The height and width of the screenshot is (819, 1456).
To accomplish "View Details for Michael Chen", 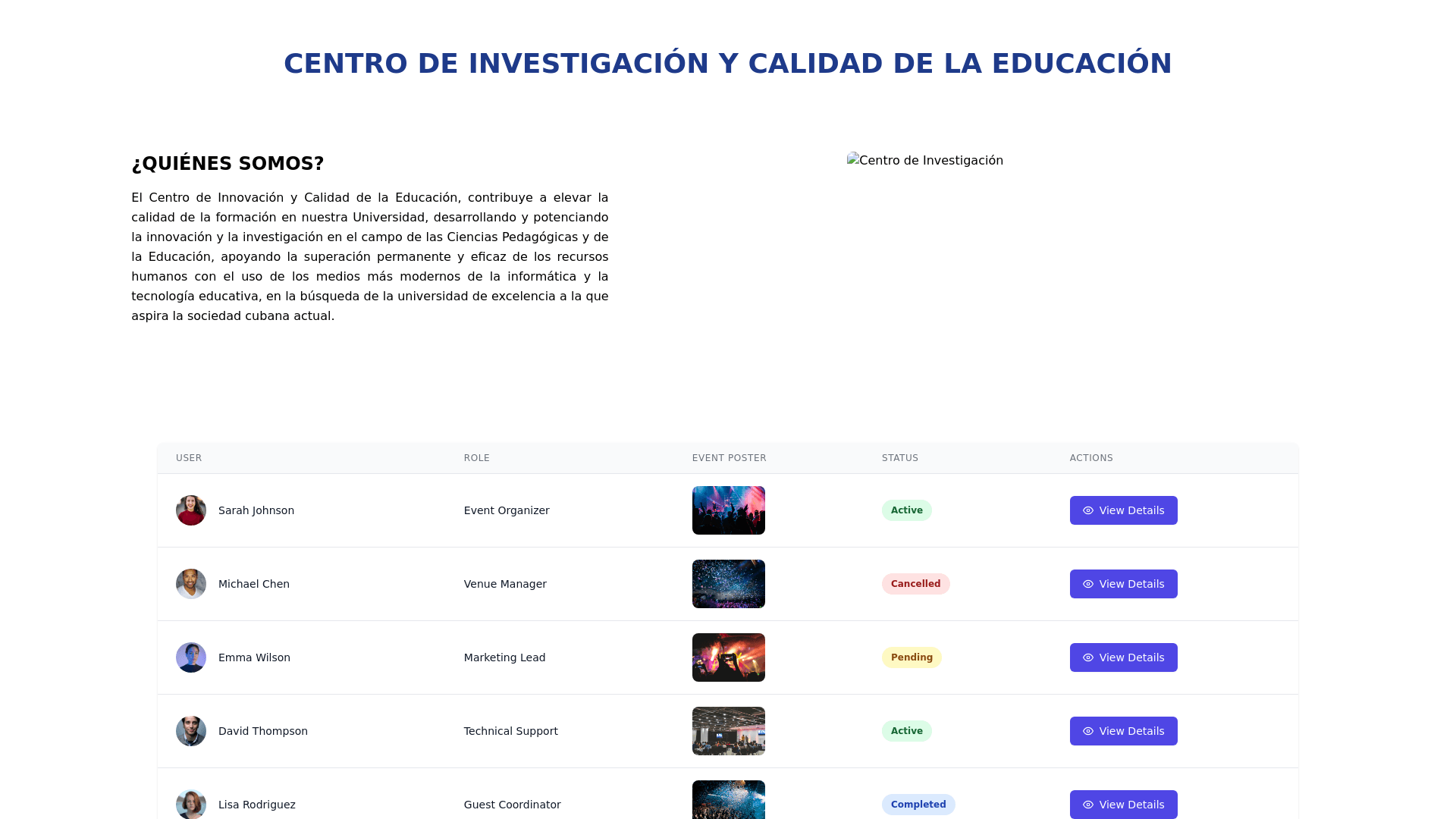I will (1123, 584).
